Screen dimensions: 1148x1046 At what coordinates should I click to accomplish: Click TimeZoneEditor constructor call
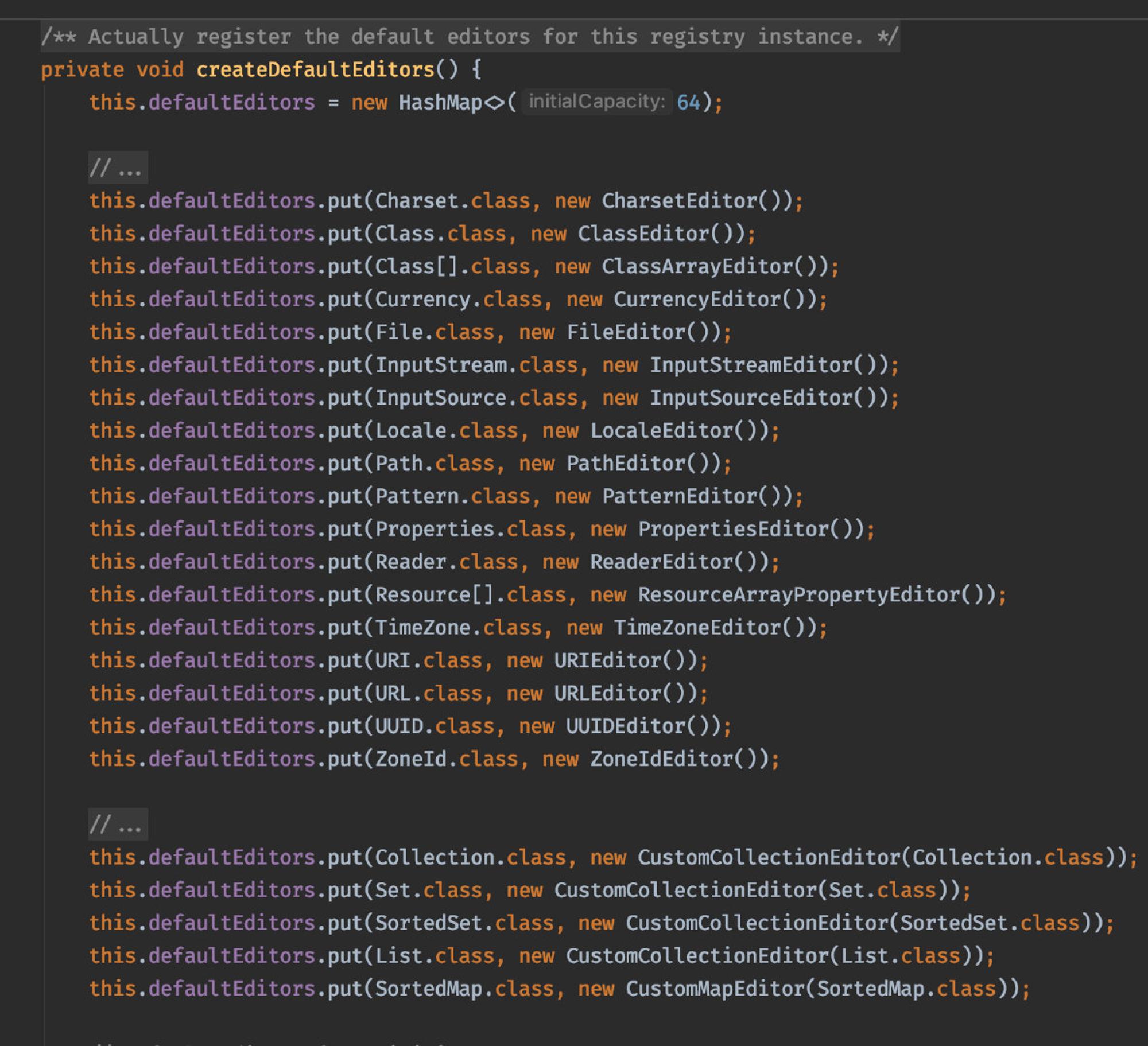[697, 628]
